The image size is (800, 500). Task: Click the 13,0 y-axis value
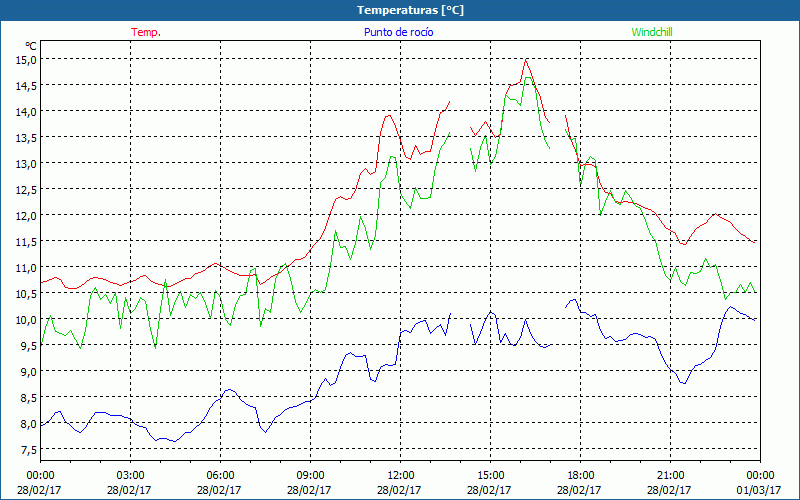coord(27,164)
